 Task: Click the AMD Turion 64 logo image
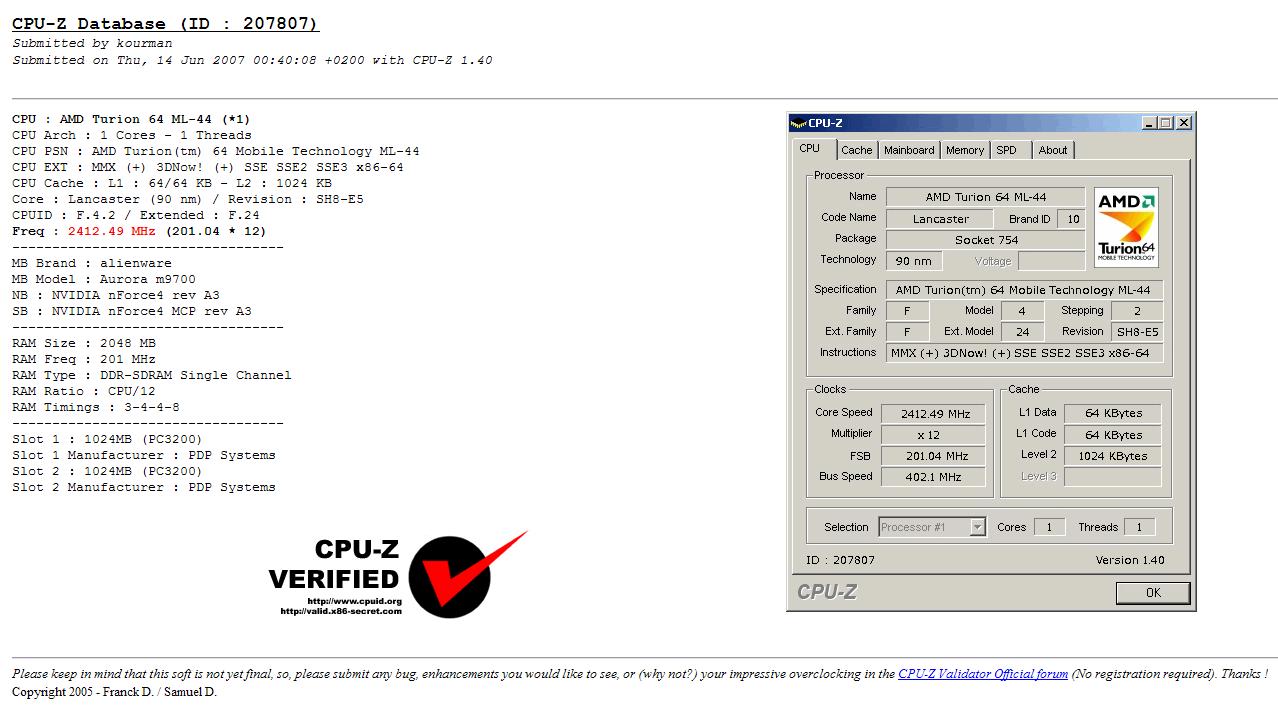tap(1126, 227)
